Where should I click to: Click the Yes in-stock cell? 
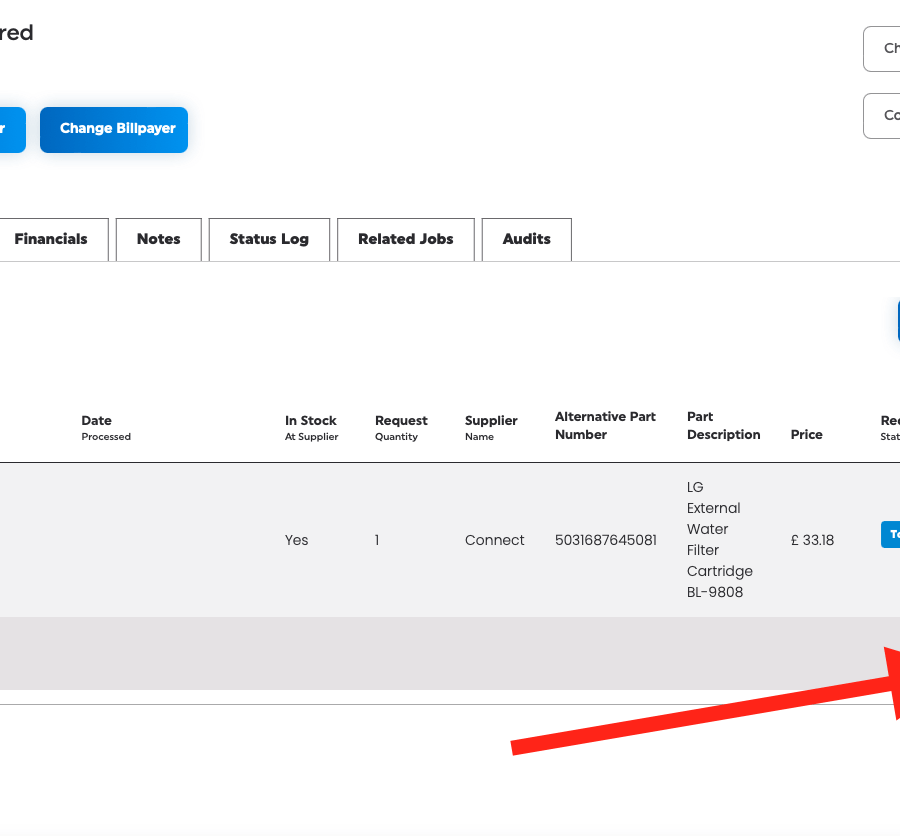tap(296, 540)
